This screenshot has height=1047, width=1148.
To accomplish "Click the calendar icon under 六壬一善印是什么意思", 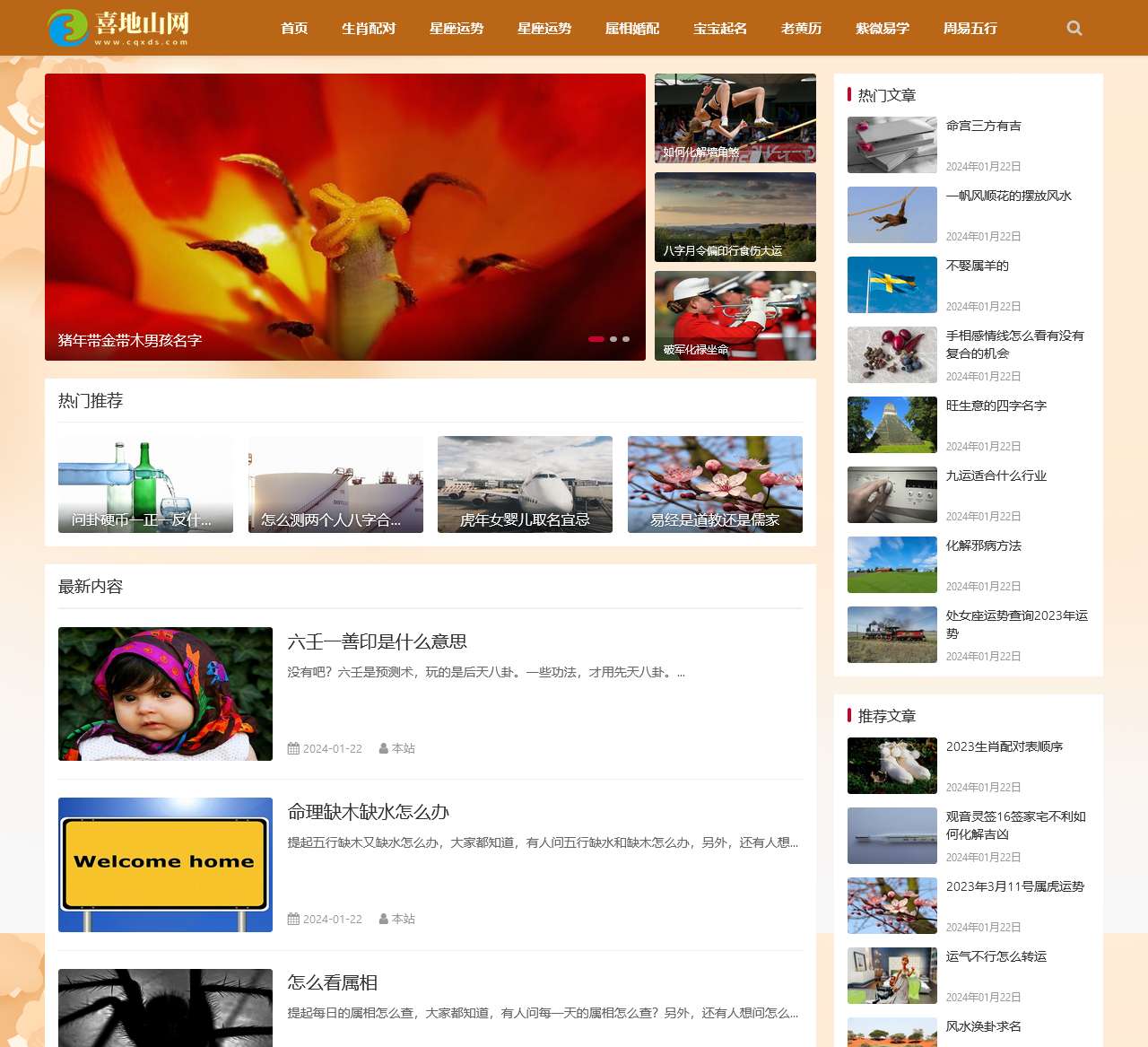I will coord(293,748).
